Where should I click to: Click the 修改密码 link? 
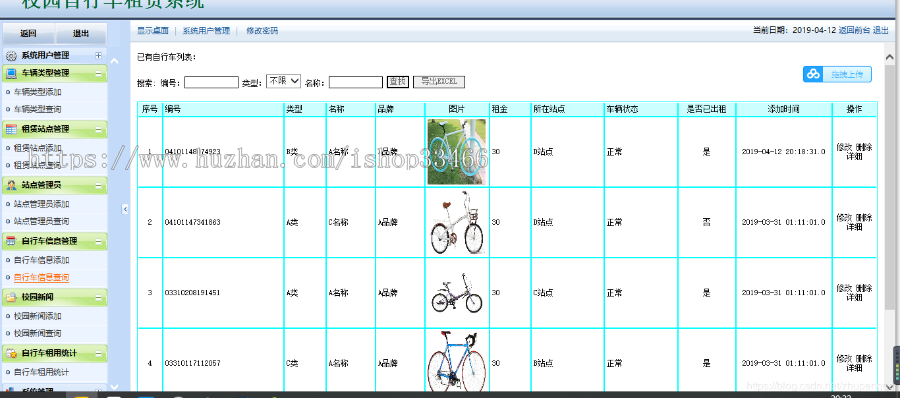click(x=262, y=31)
